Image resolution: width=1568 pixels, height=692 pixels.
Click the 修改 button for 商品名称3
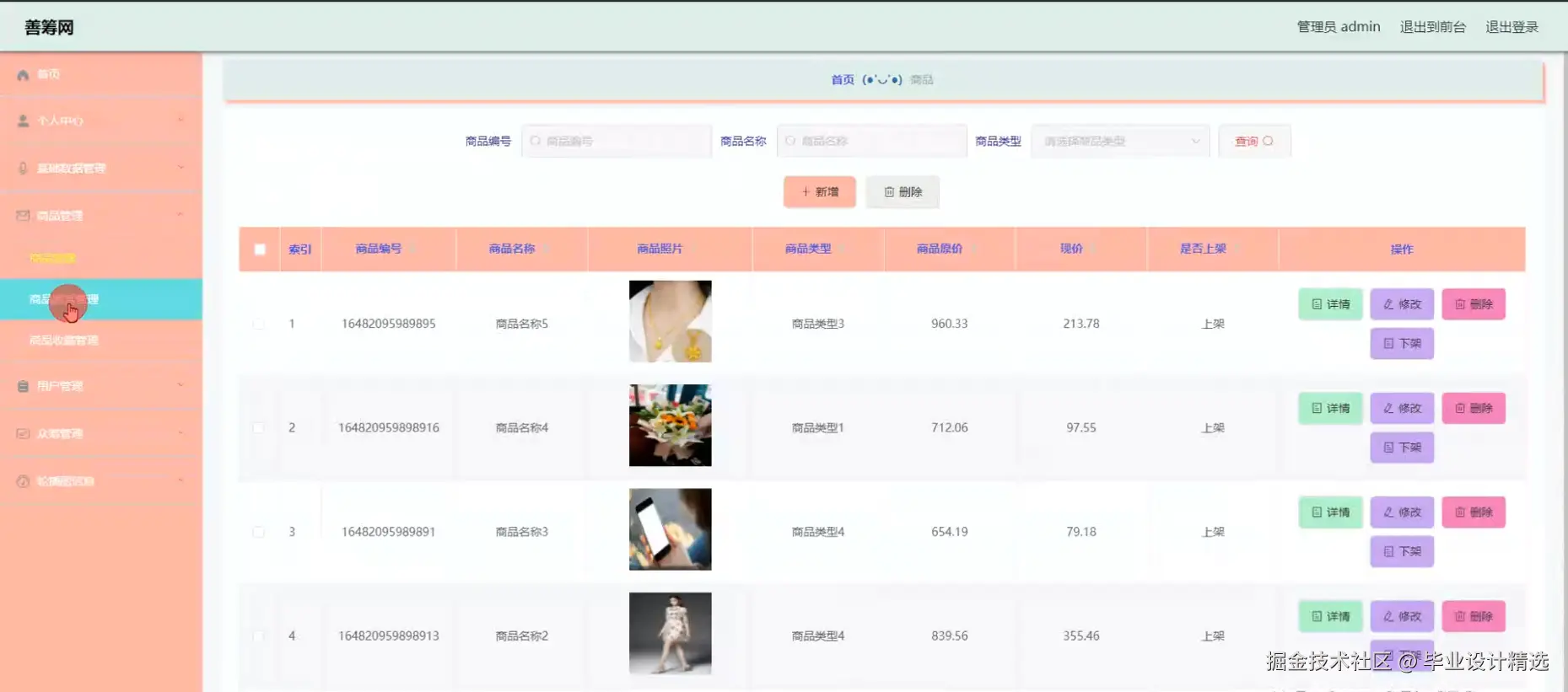coord(1402,512)
